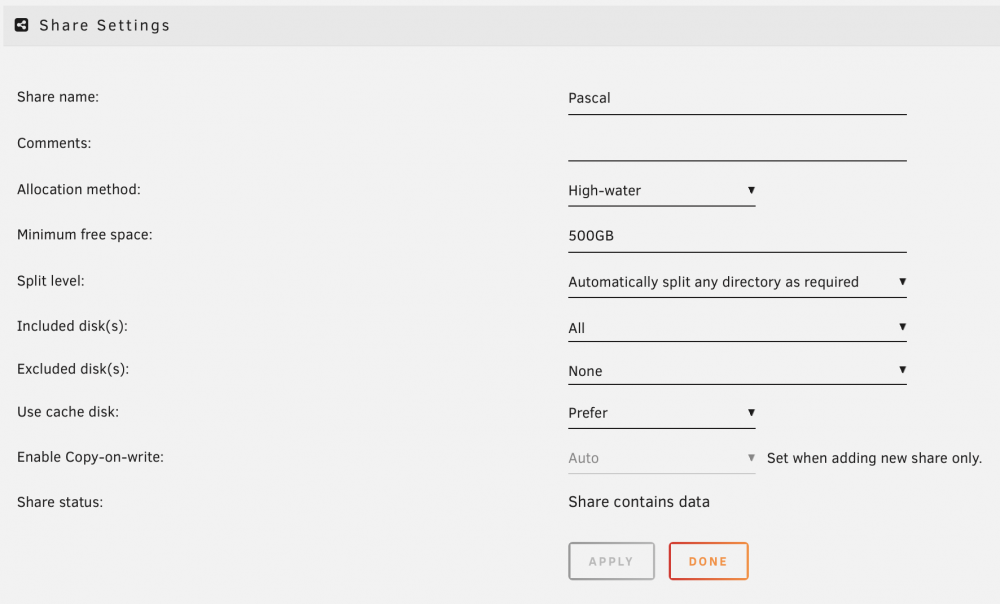The width and height of the screenshot is (1000, 604).
Task: Click the Share name field containing Pascal
Action: tap(737, 98)
